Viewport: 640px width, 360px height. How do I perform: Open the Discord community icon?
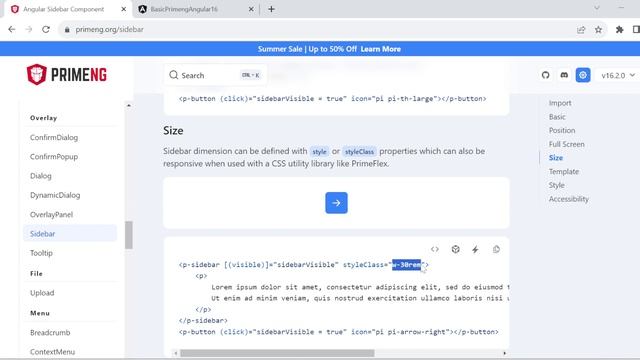pyautogui.click(x=564, y=75)
